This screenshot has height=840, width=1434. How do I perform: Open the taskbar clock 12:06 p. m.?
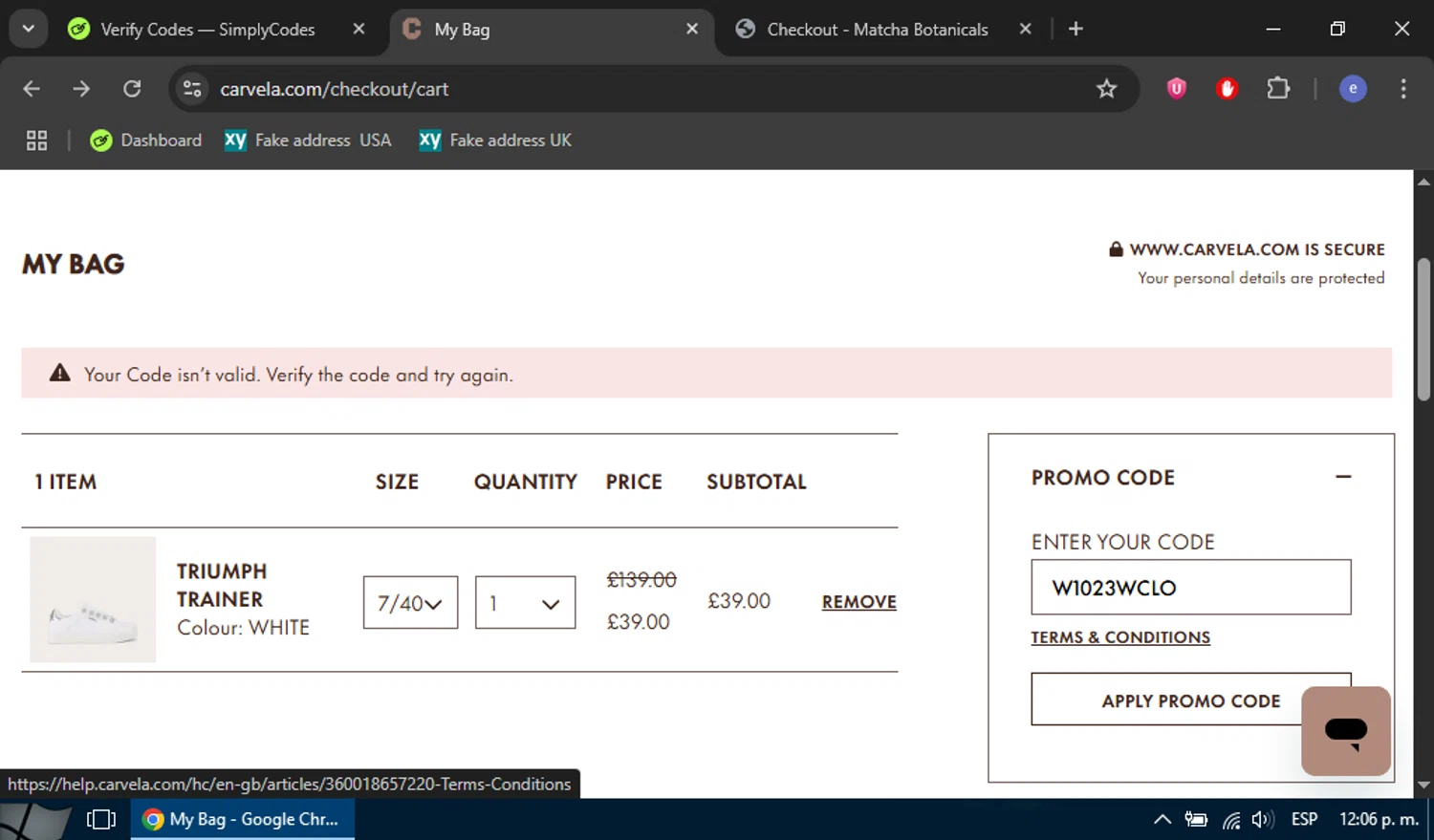(1379, 820)
